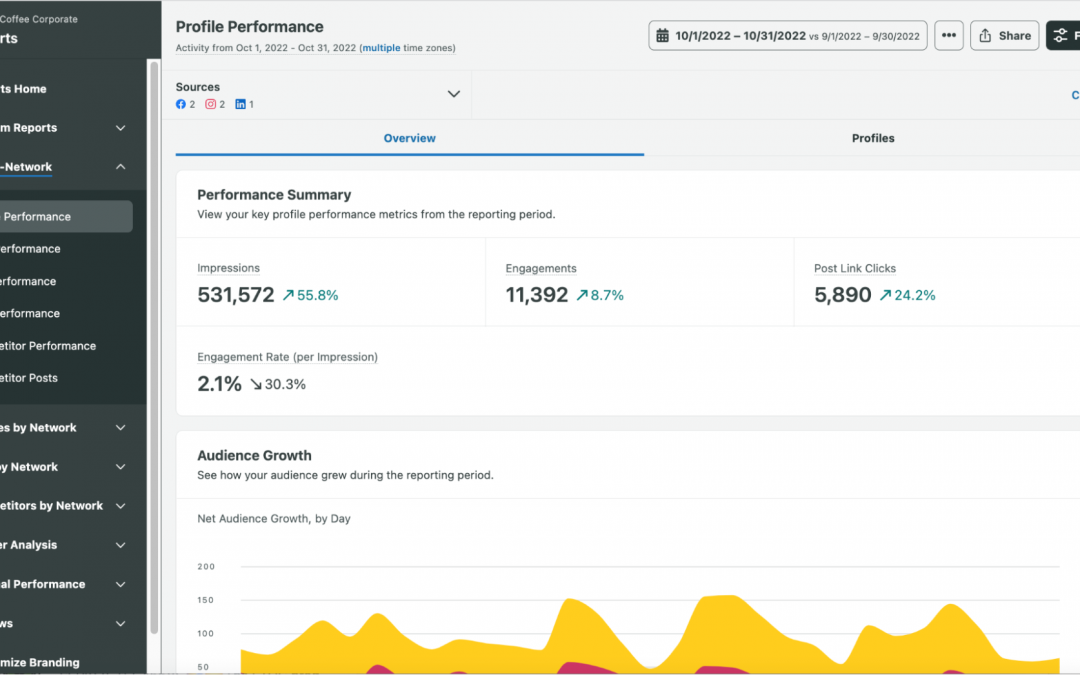This screenshot has height=675, width=1080.
Task: Expand the Sources dropdown chevron
Action: click(x=453, y=94)
